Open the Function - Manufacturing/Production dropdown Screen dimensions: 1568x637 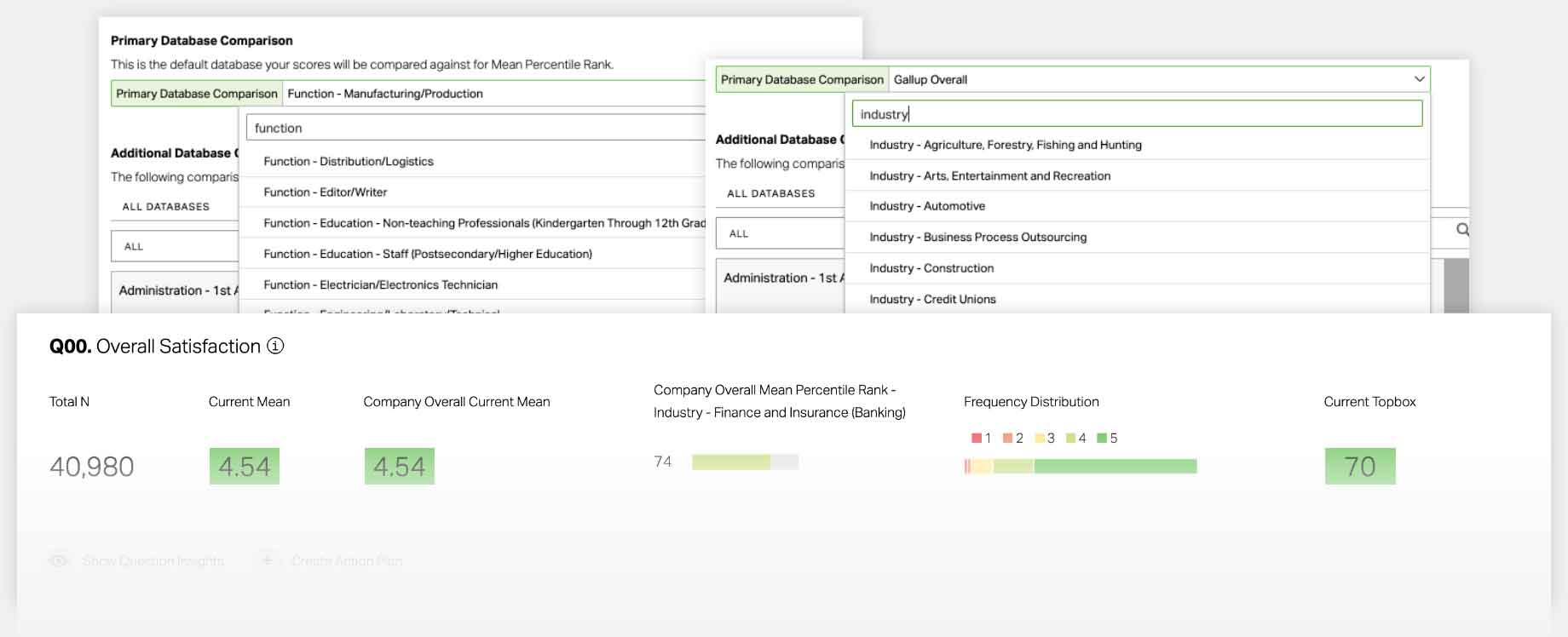point(494,94)
